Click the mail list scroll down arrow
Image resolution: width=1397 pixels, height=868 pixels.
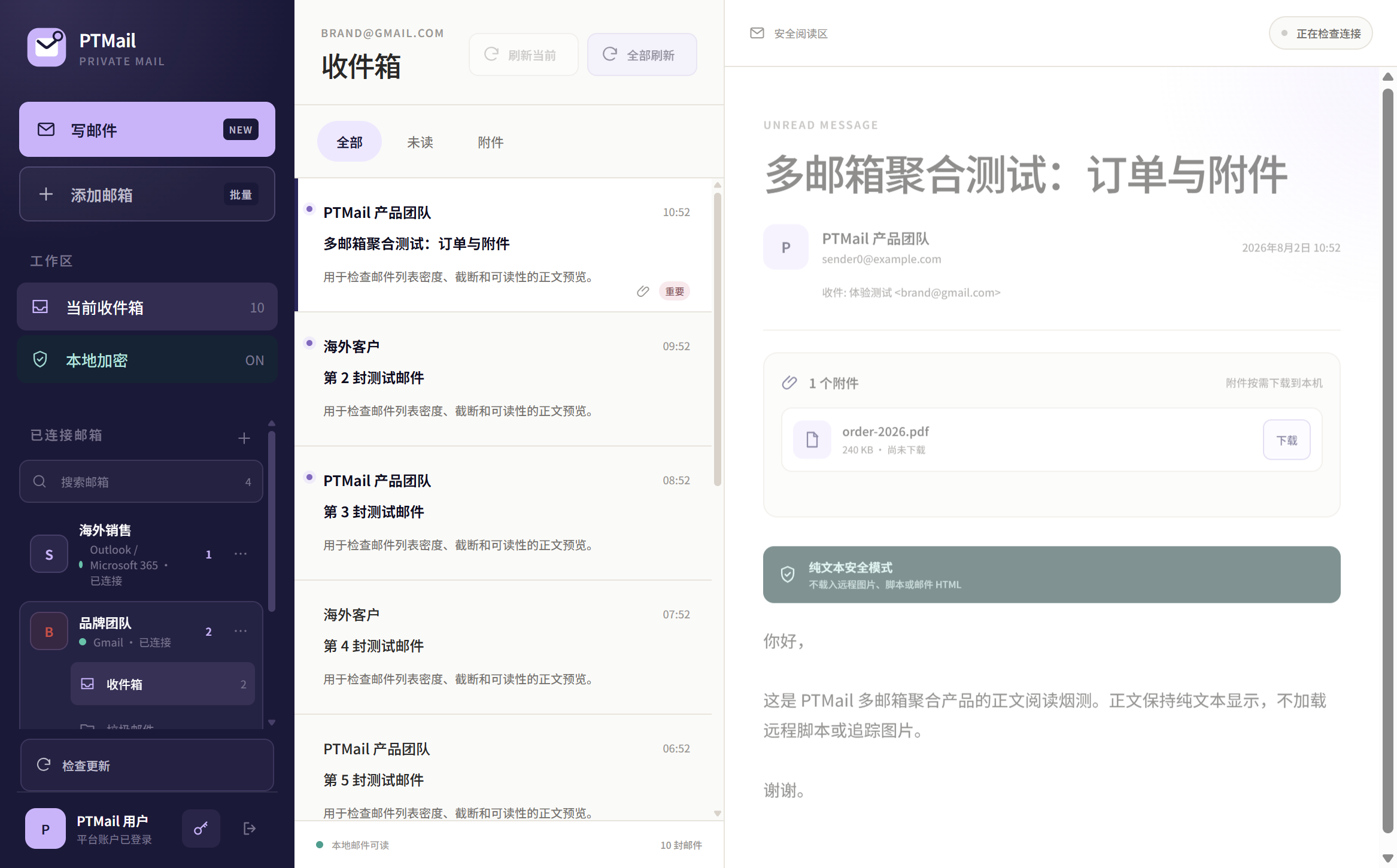click(718, 813)
